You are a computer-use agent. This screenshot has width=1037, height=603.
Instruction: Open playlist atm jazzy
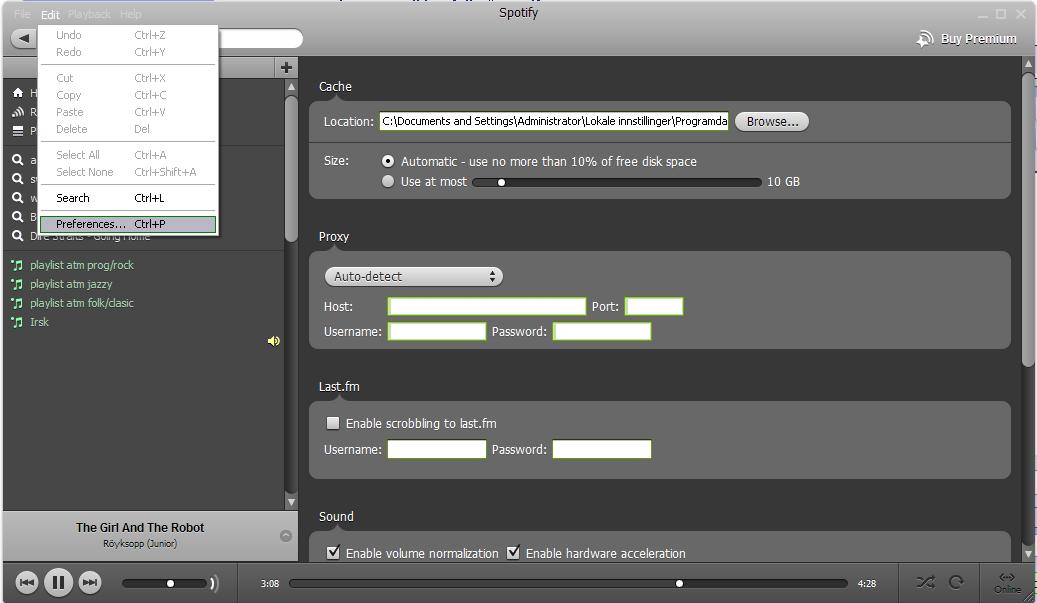click(x=71, y=284)
